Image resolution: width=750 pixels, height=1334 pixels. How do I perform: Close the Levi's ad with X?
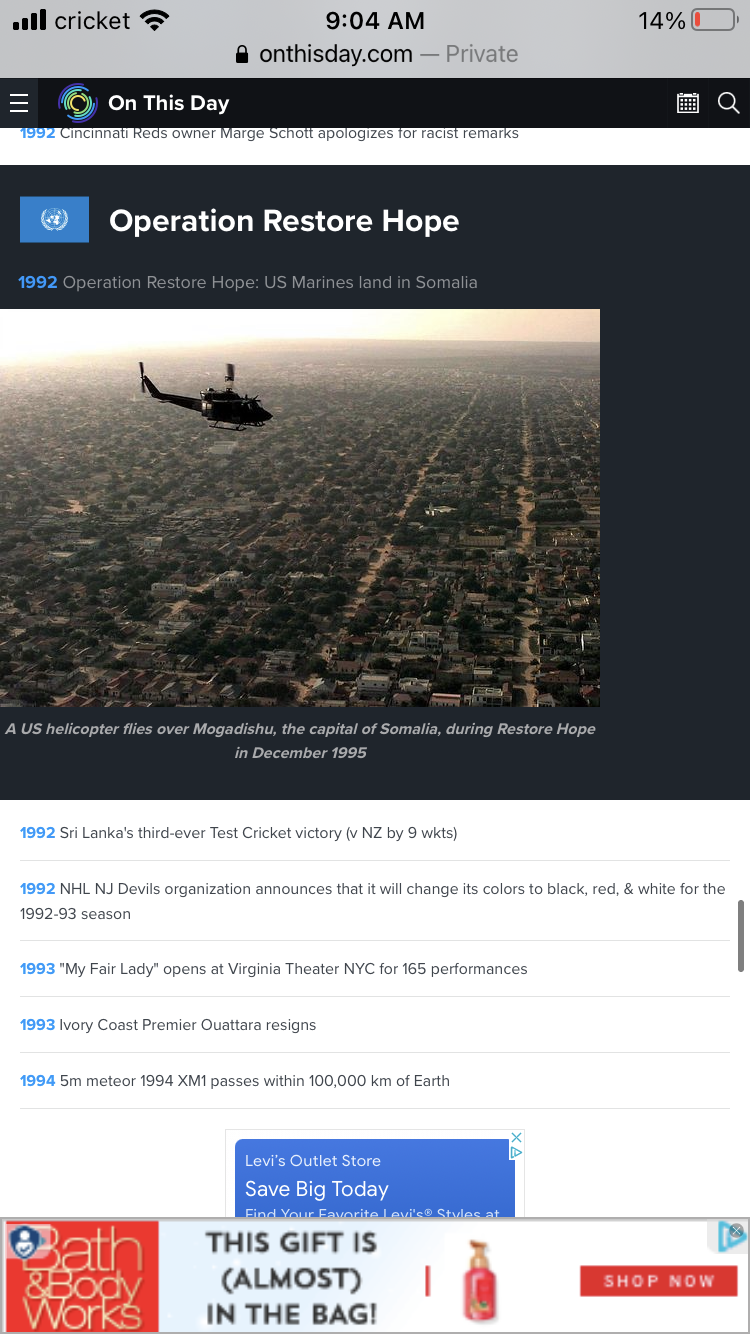click(x=517, y=1137)
